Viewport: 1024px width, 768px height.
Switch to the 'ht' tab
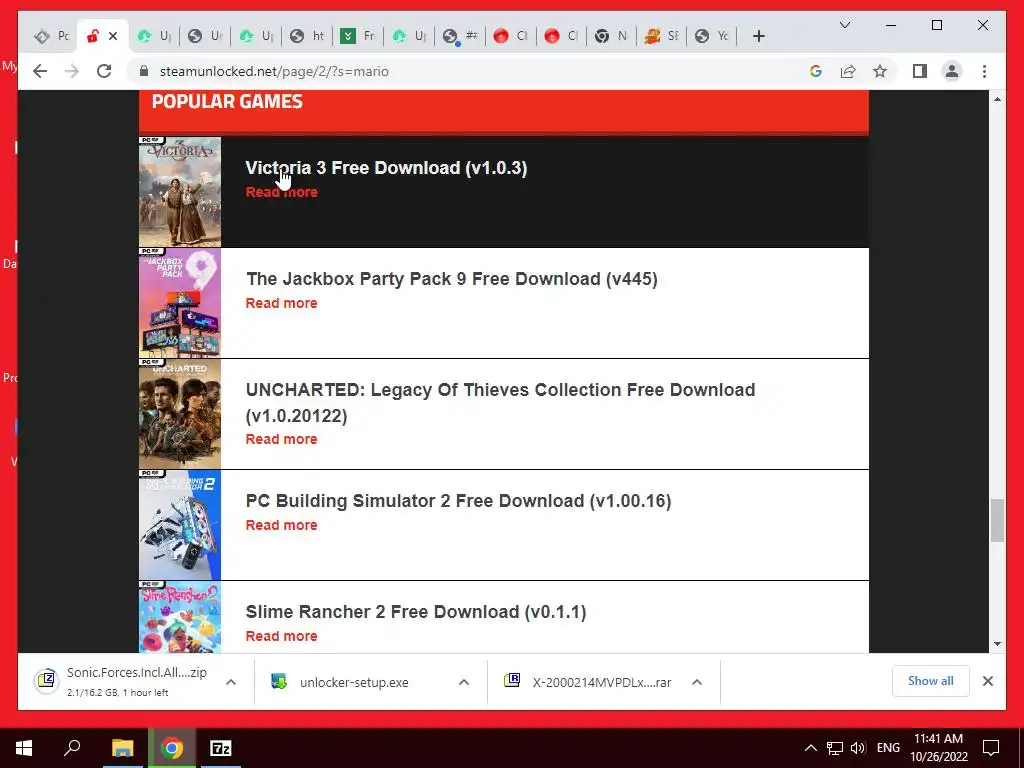coord(307,36)
